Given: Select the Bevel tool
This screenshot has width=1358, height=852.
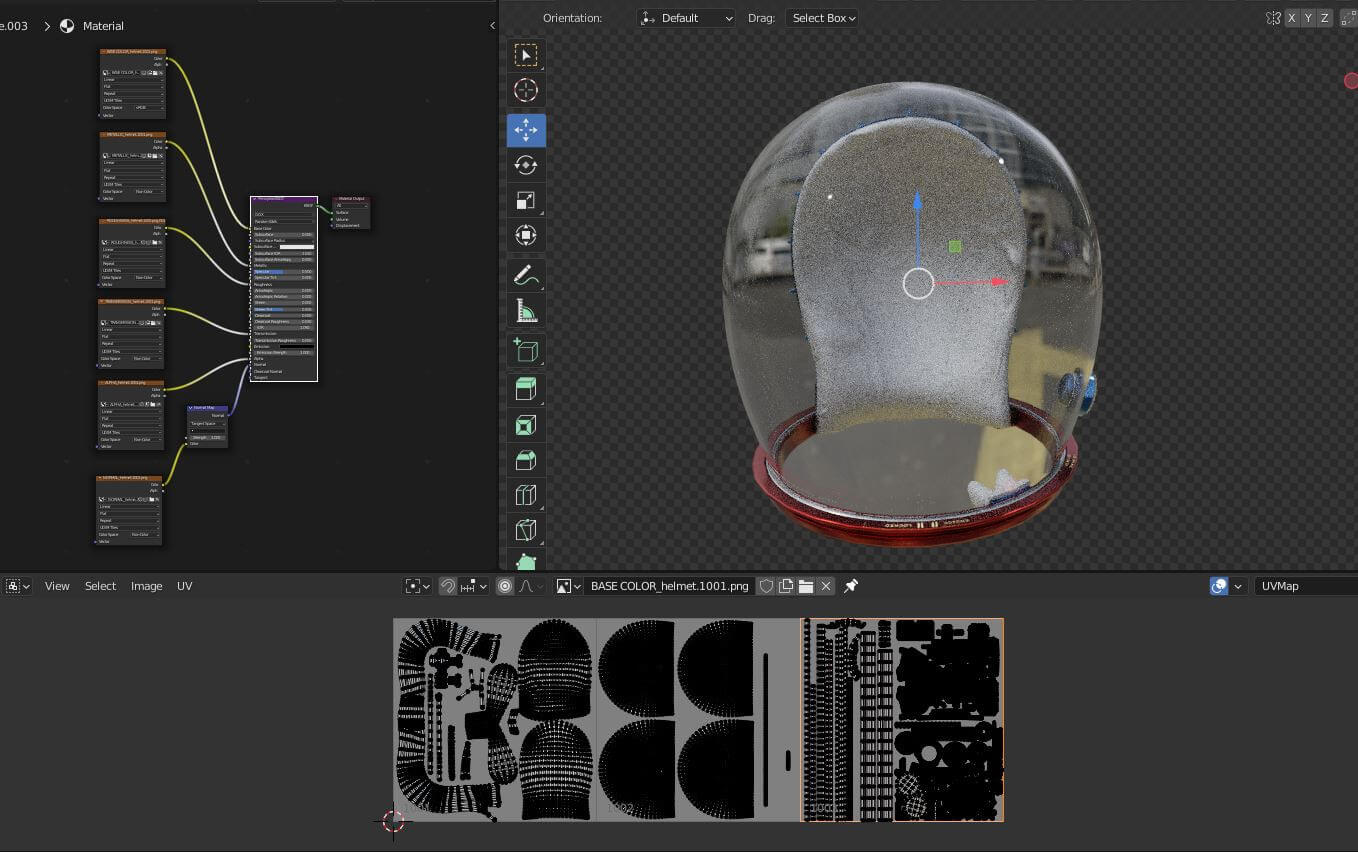Looking at the screenshot, I should [526, 460].
